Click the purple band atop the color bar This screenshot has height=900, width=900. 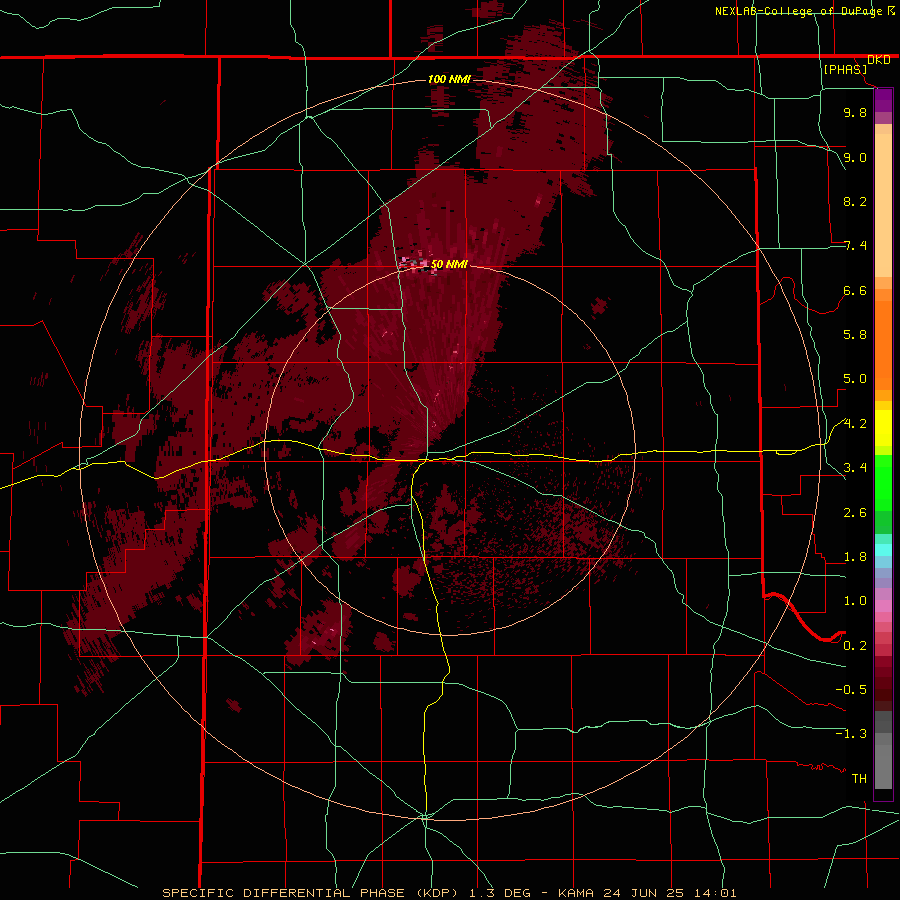click(883, 100)
